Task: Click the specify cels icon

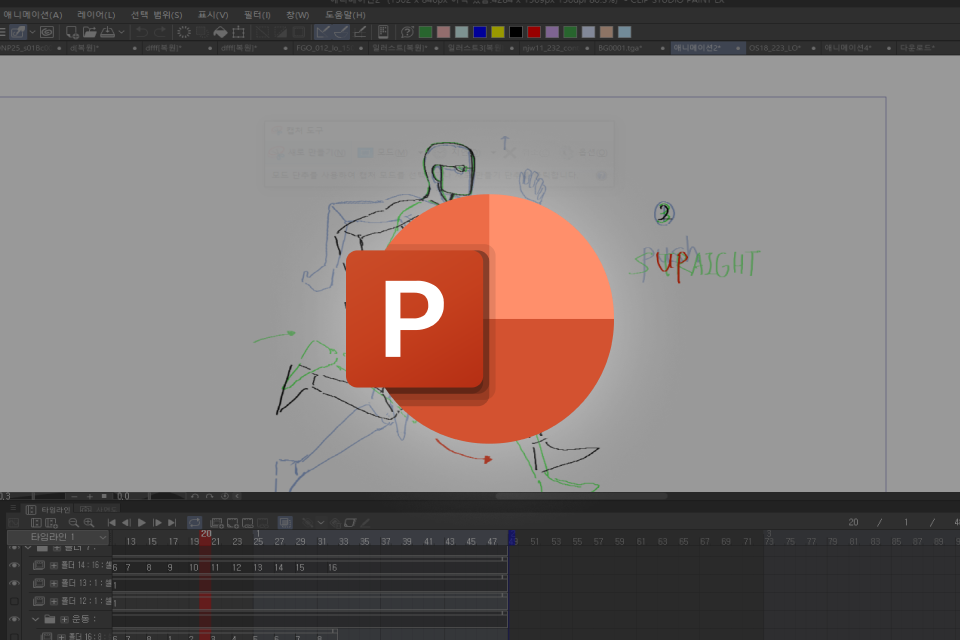Action: click(247, 522)
